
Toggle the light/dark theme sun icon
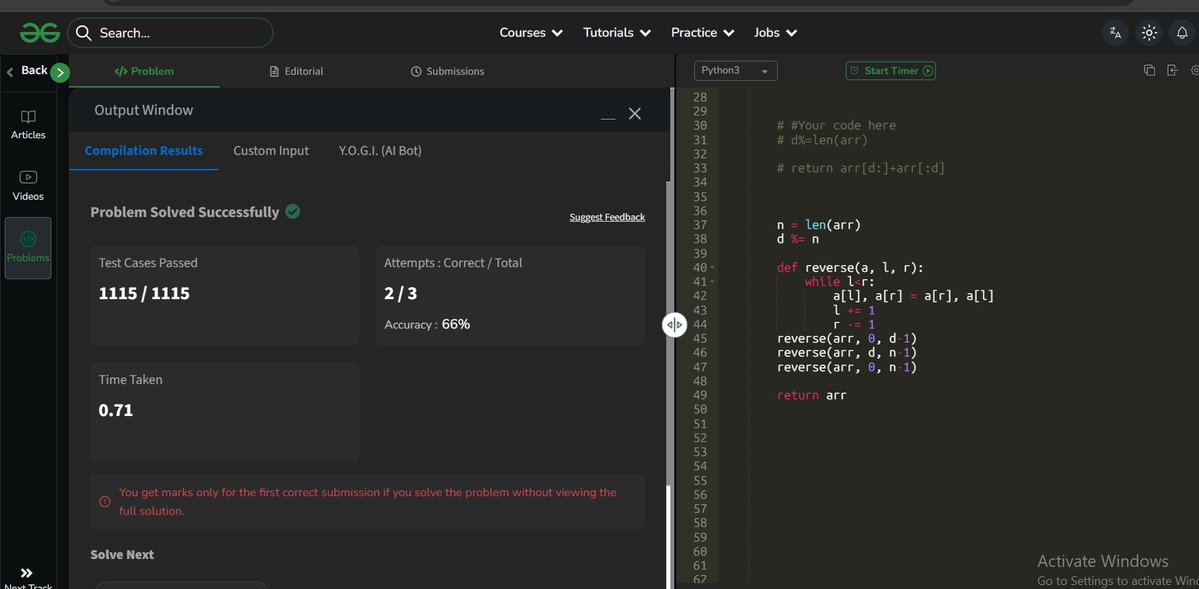(x=1149, y=33)
